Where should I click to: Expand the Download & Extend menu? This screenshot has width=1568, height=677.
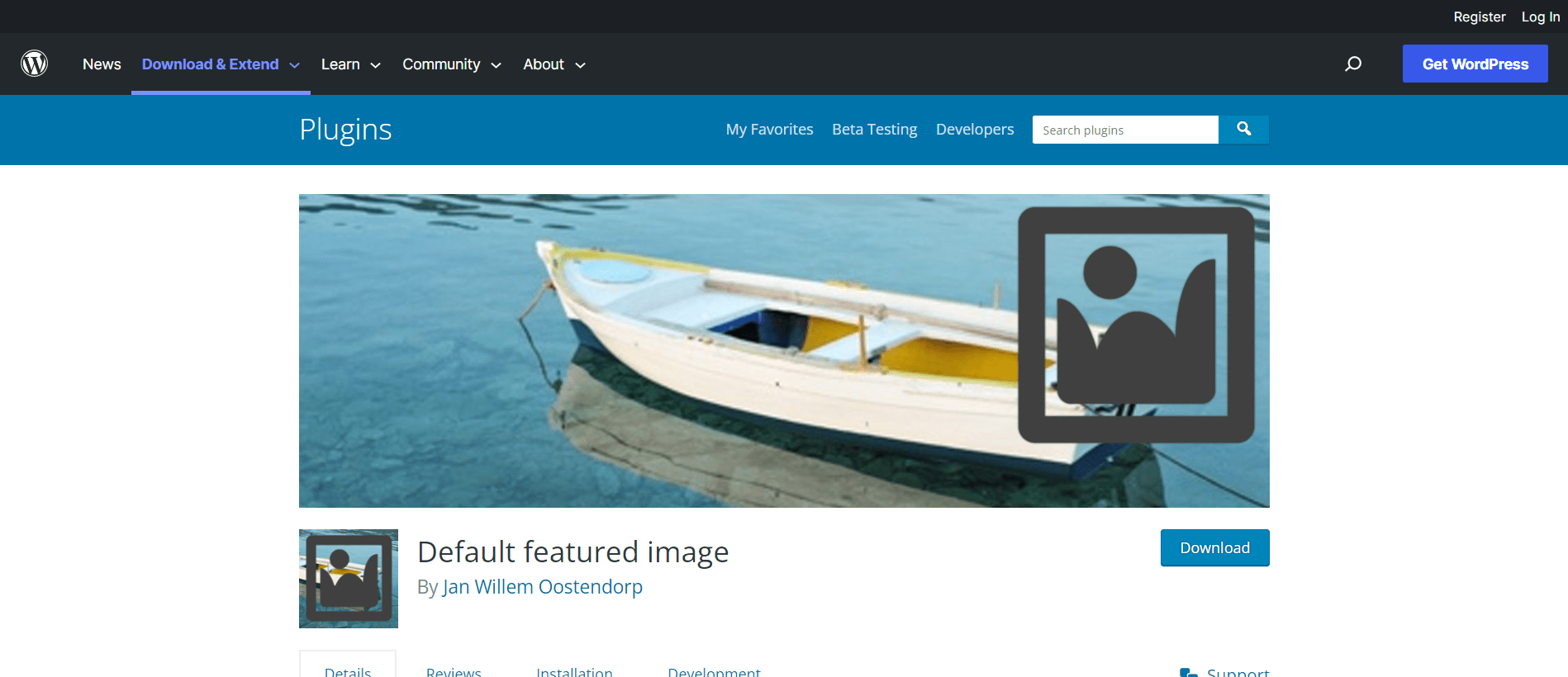point(220,64)
